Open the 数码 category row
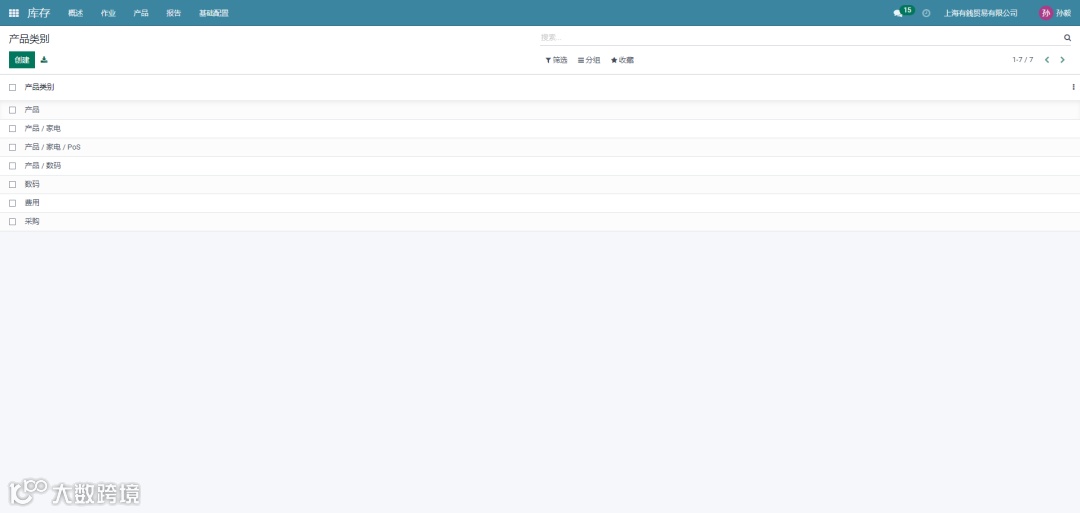This screenshot has height=513, width=1080. [x=540, y=185]
